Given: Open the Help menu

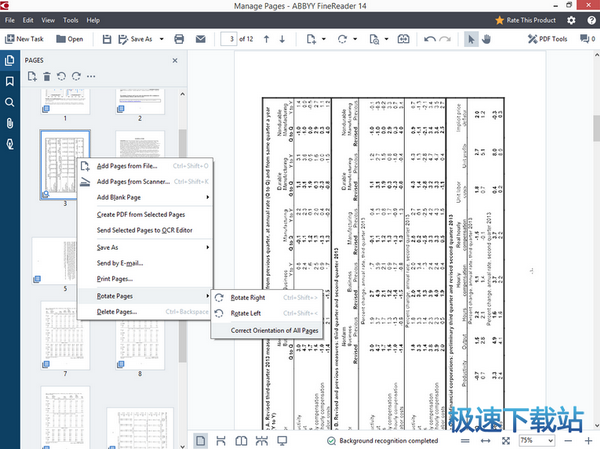Looking at the screenshot, I should point(93,20).
